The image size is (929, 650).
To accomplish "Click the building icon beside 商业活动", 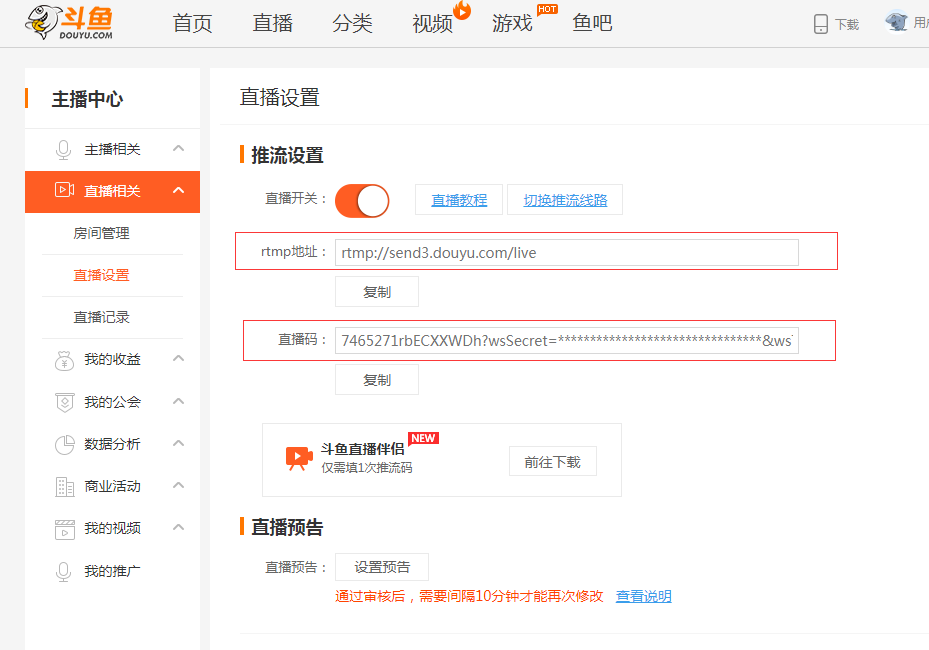I will [x=64, y=487].
